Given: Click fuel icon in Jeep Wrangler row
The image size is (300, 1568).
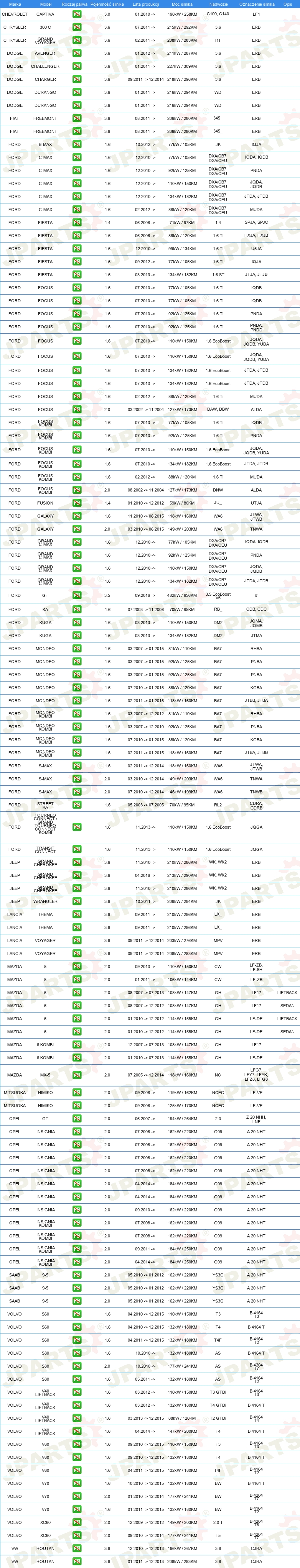Looking at the screenshot, I should (x=77, y=901).
